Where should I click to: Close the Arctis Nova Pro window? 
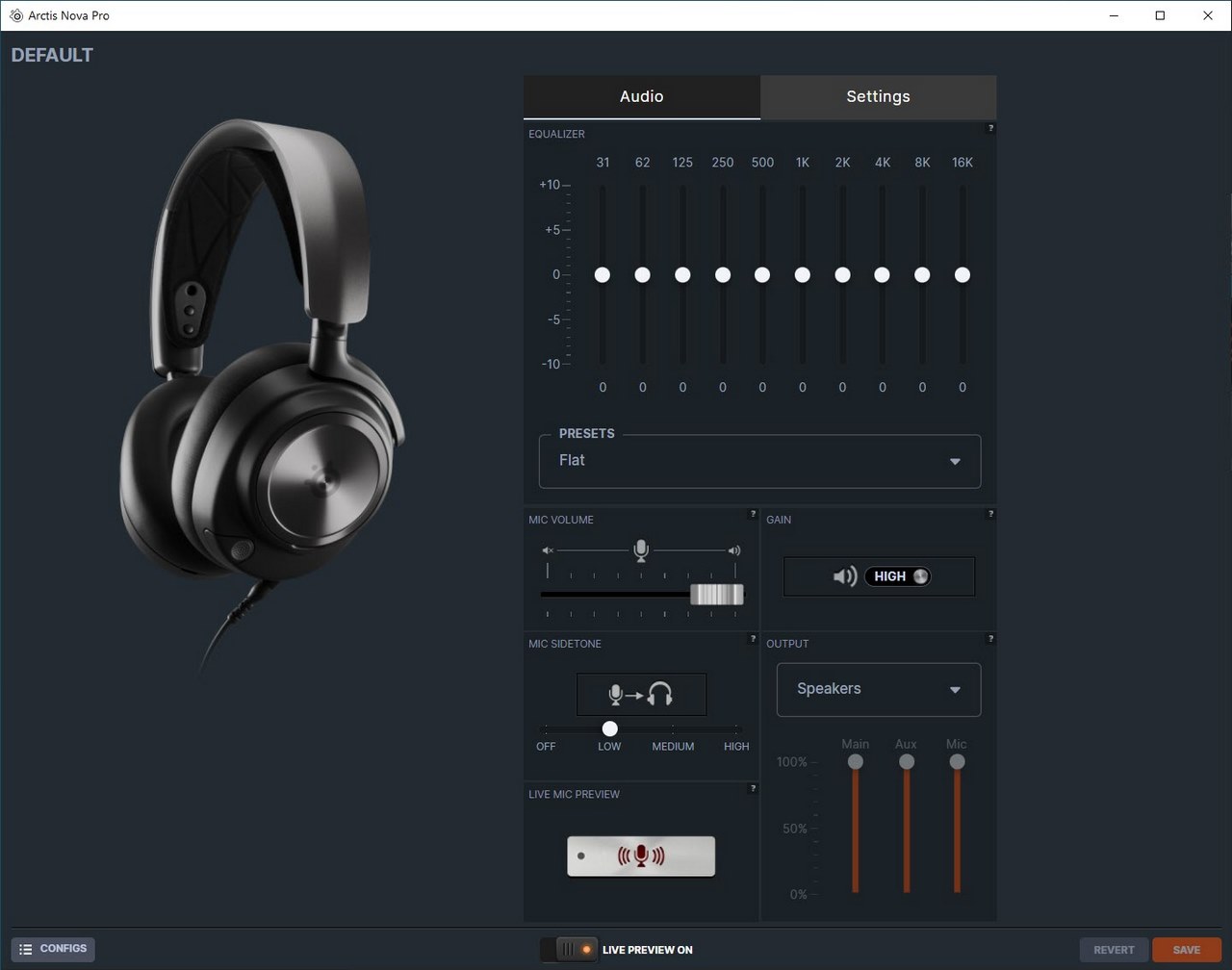(1208, 15)
